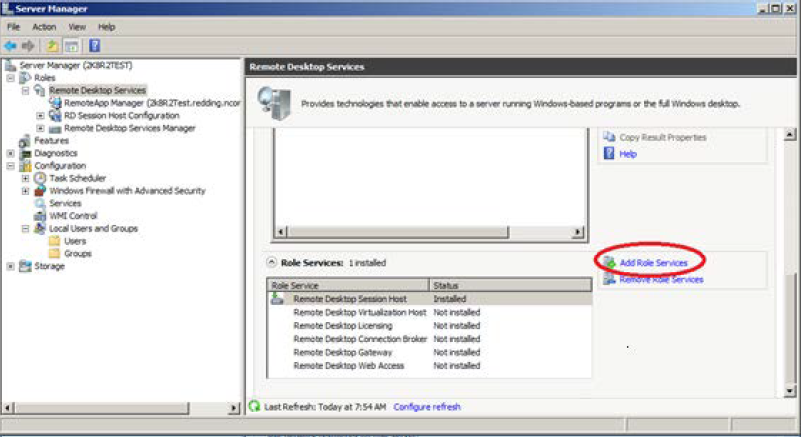Click the Storage node icon
The width and height of the screenshot is (801, 439).
click(x=25, y=266)
